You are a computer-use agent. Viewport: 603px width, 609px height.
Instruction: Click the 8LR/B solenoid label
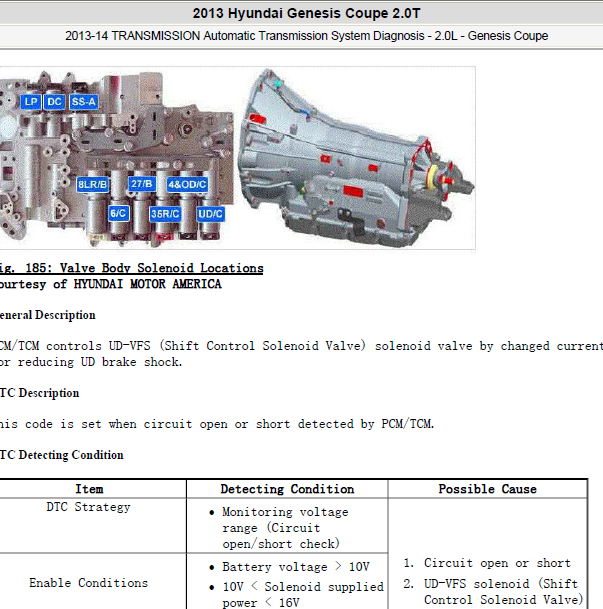(x=93, y=184)
